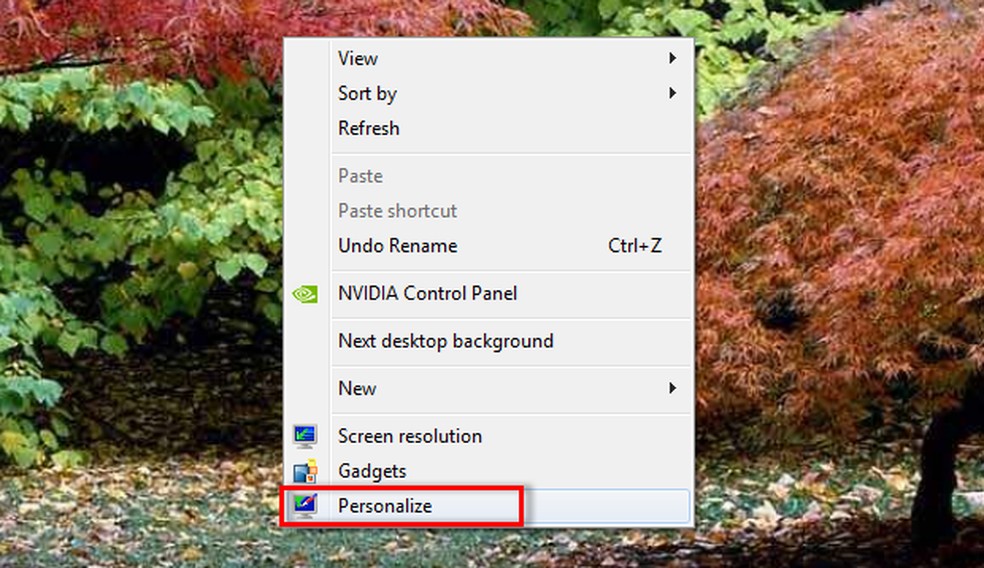
Task: Refresh the desktop
Action: coord(368,128)
